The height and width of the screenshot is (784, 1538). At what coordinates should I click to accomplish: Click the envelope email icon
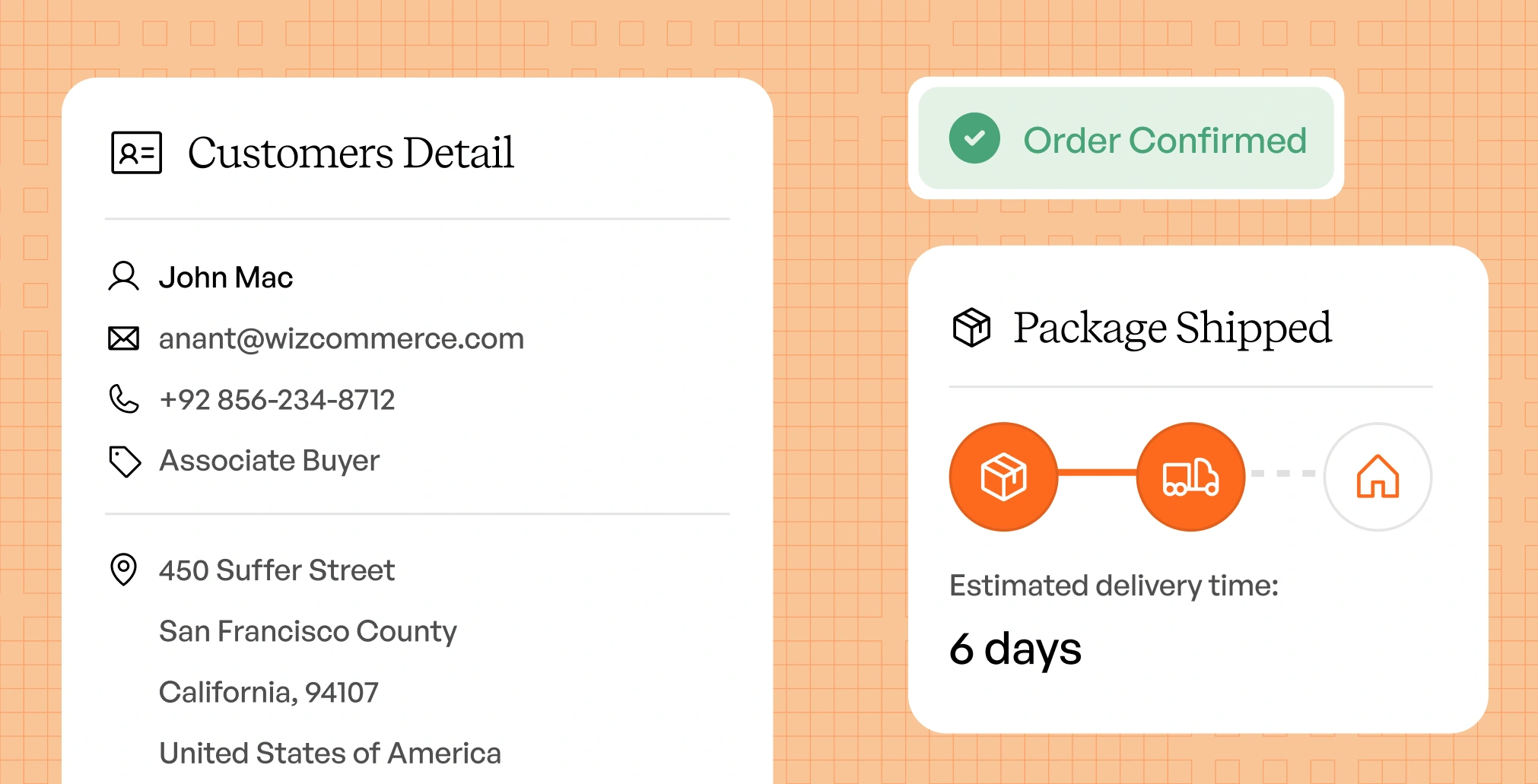[x=123, y=338]
